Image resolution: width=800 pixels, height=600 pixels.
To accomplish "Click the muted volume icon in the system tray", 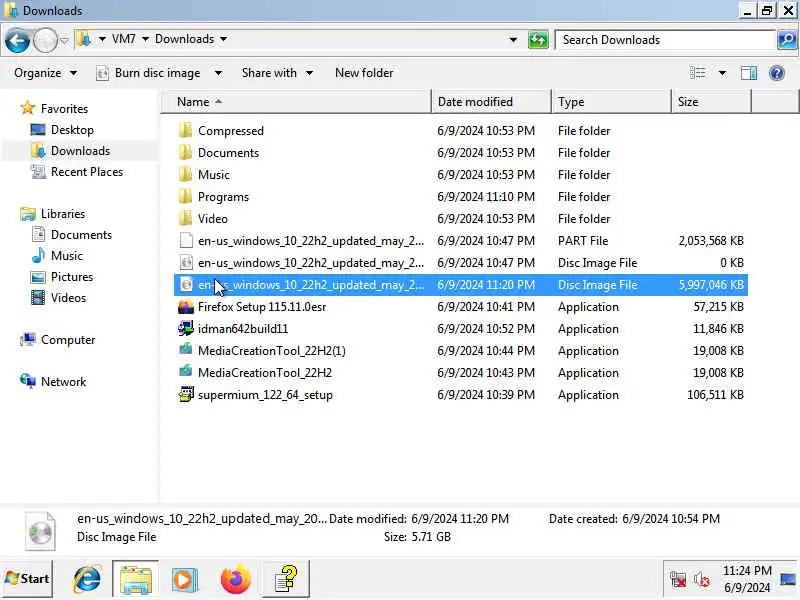I will coord(702,580).
